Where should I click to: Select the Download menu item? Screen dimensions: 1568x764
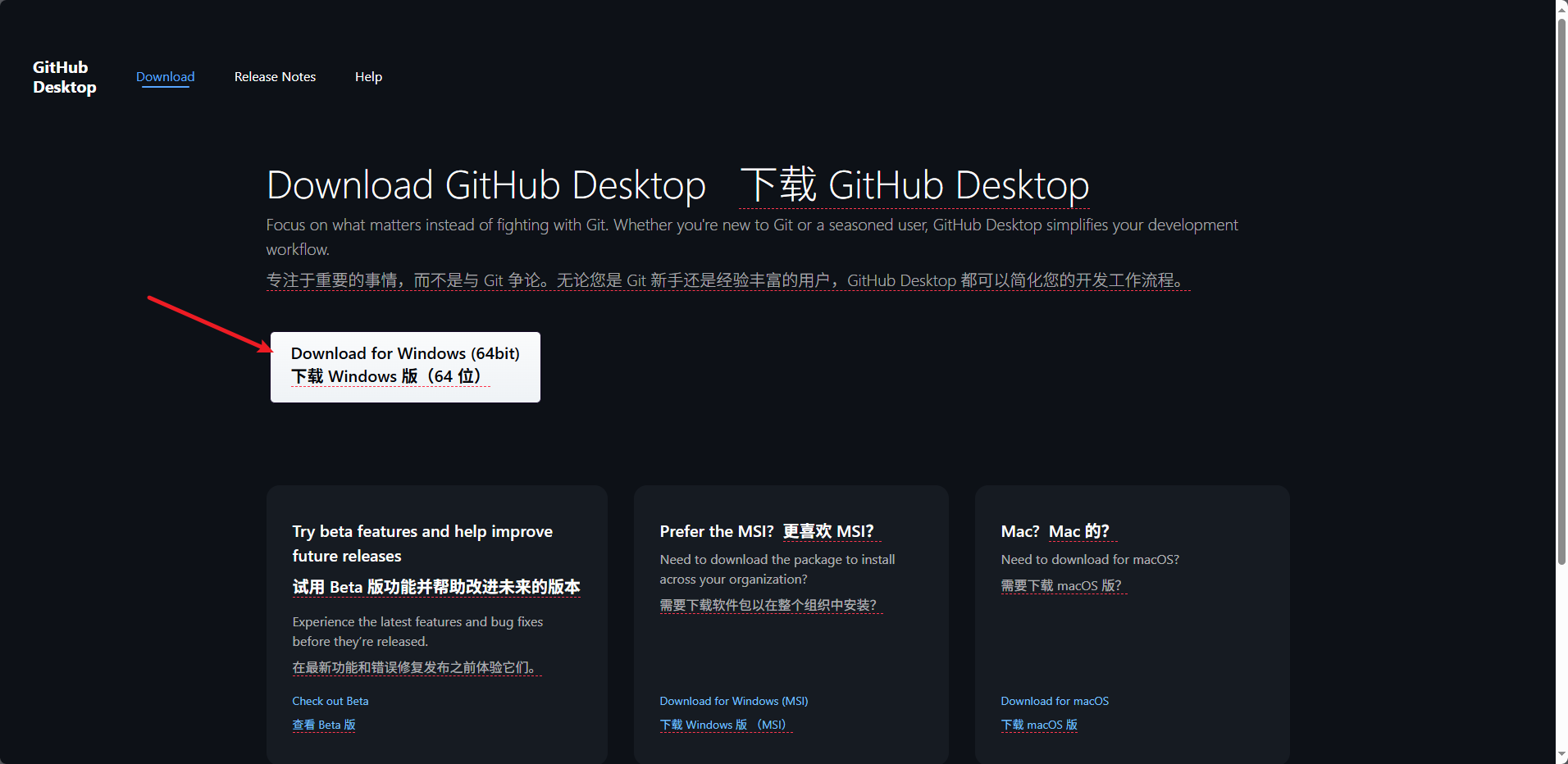[x=165, y=76]
